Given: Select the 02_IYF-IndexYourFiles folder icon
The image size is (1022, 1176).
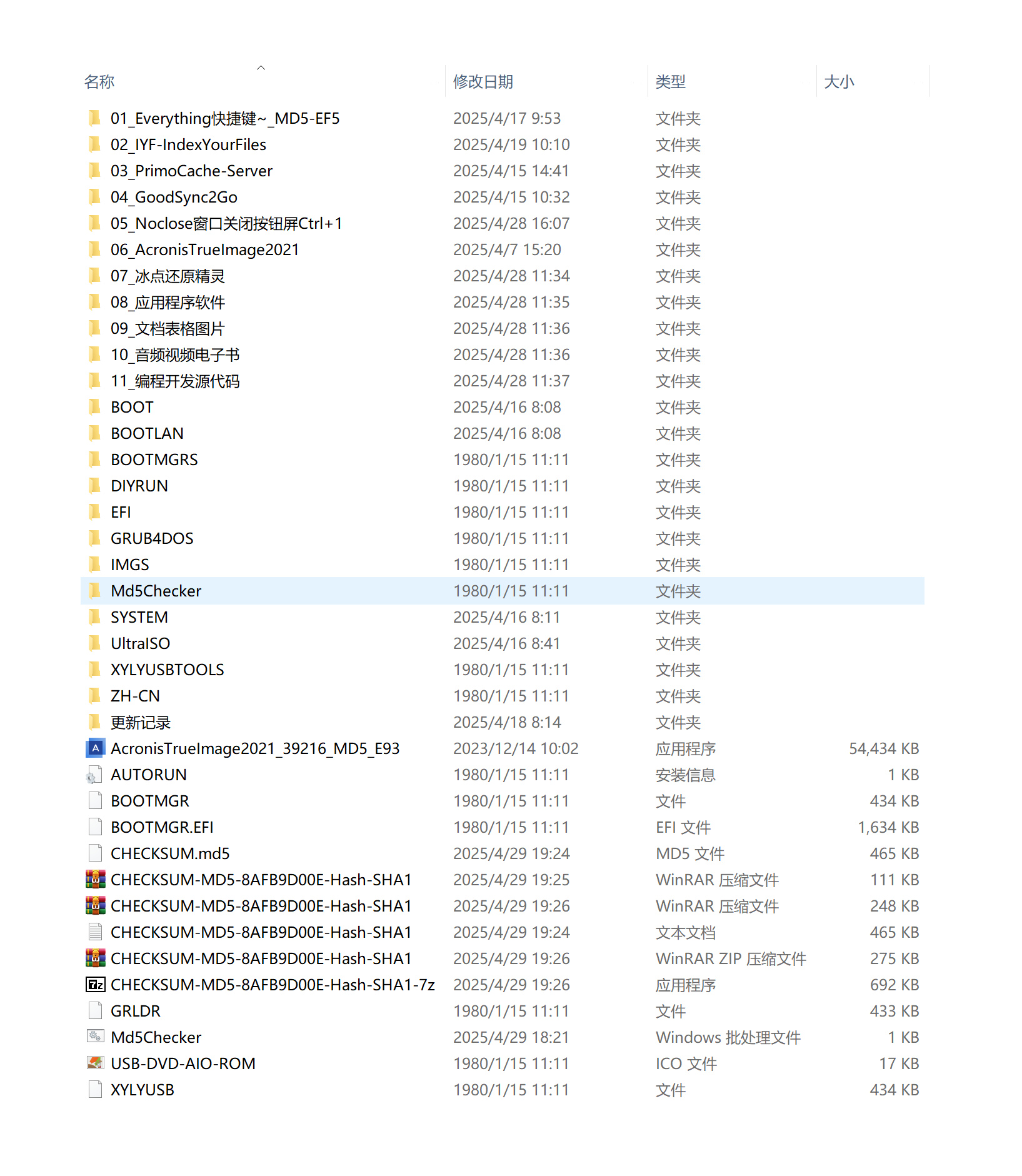Looking at the screenshot, I should 94,144.
